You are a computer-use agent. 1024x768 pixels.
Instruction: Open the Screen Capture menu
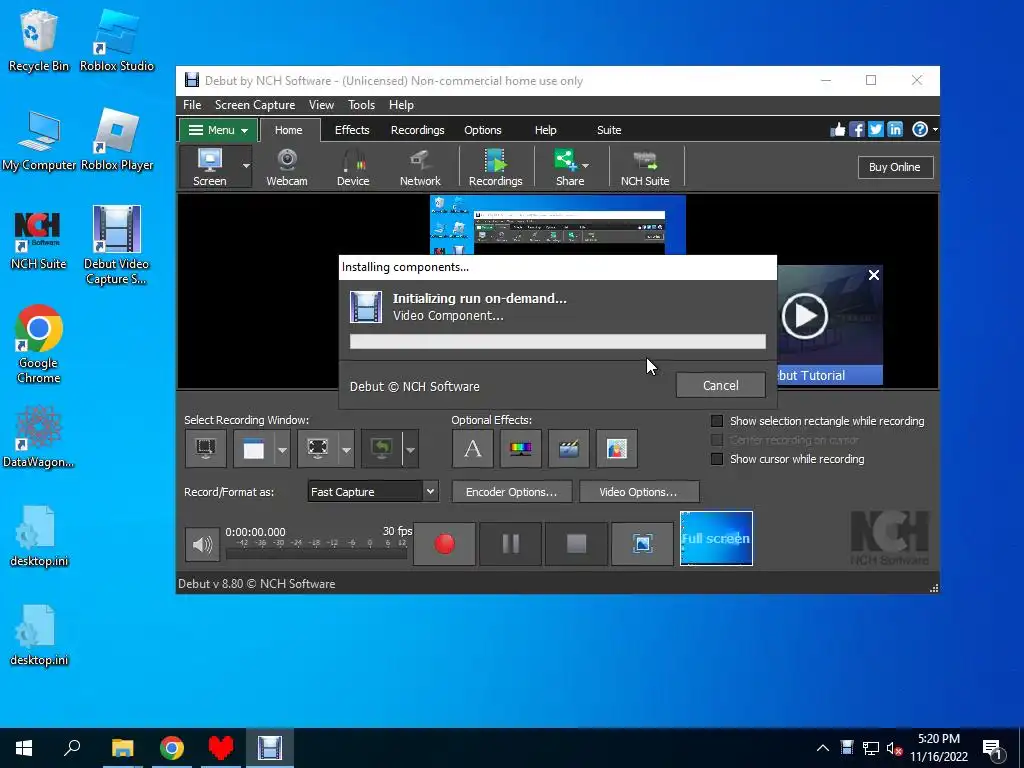coord(255,104)
